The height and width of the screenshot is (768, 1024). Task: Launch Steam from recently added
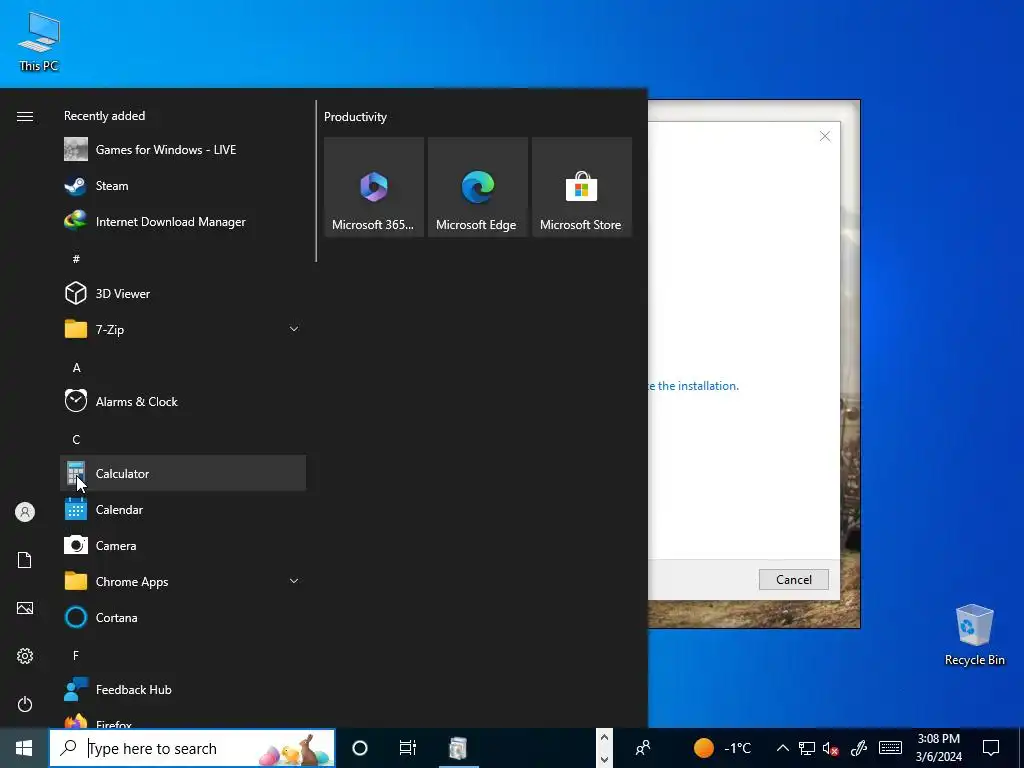tap(183, 185)
